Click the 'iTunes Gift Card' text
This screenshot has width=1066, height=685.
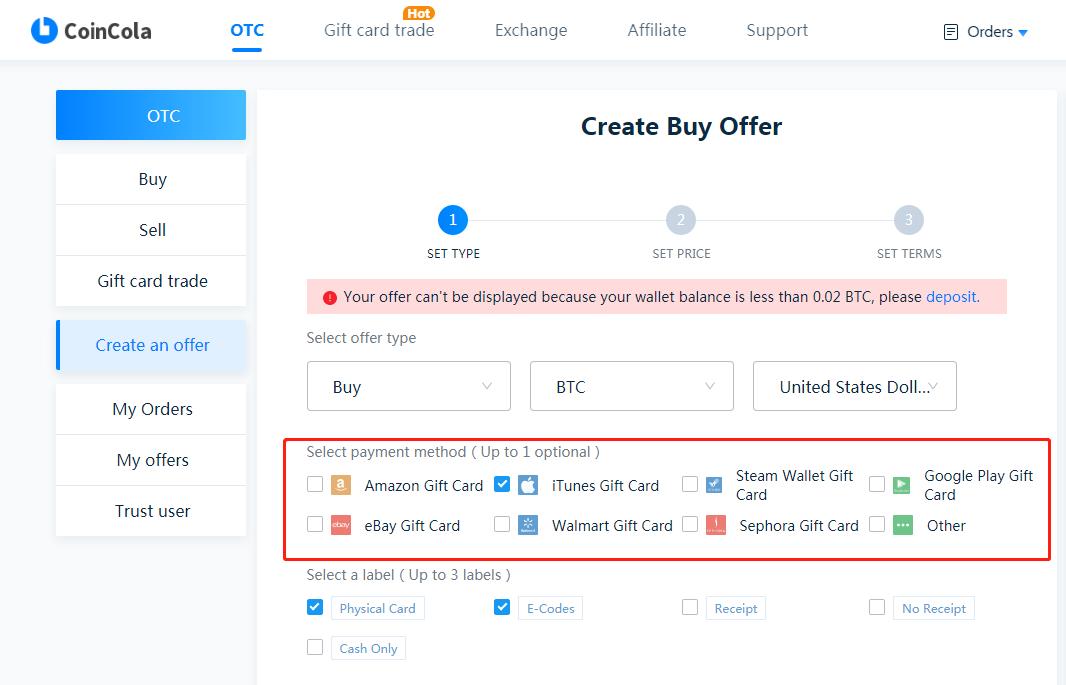[x=605, y=486]
